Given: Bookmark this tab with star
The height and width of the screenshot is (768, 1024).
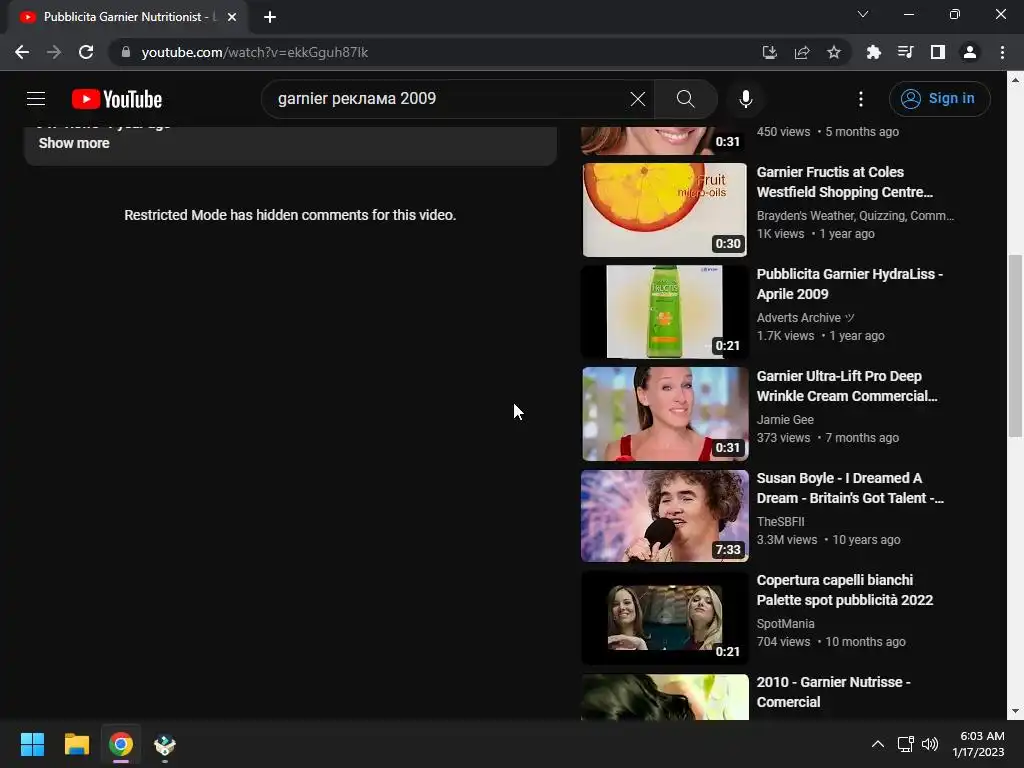Looking at the screenshot, I should click(x=833, y=52).
